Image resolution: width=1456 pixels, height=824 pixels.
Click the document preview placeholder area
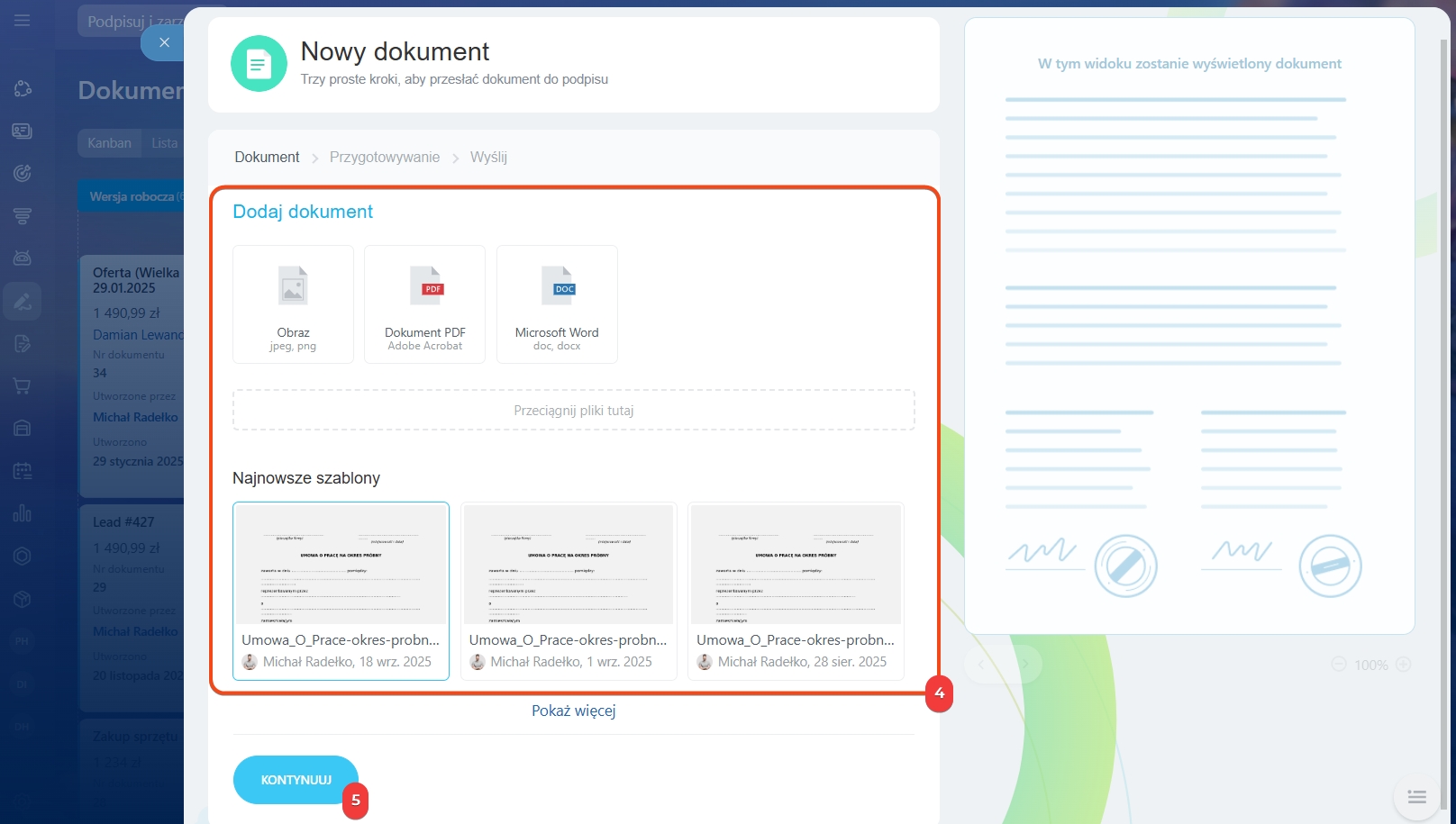coord(1189,326)
